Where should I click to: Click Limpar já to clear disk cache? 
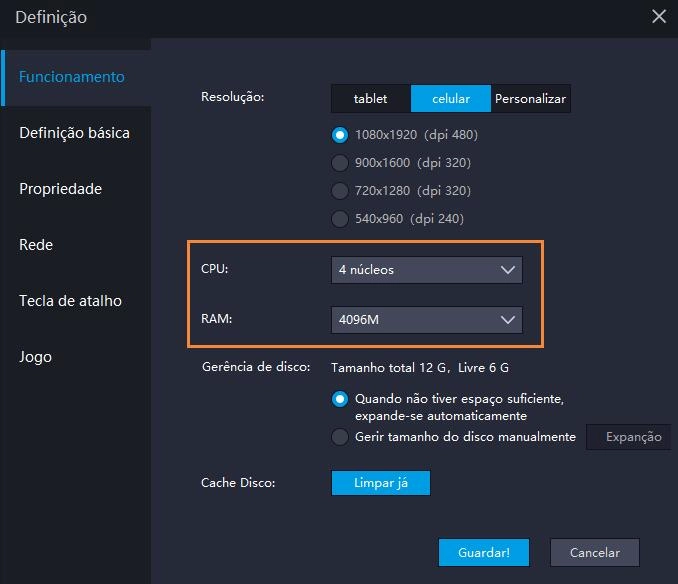380,483
